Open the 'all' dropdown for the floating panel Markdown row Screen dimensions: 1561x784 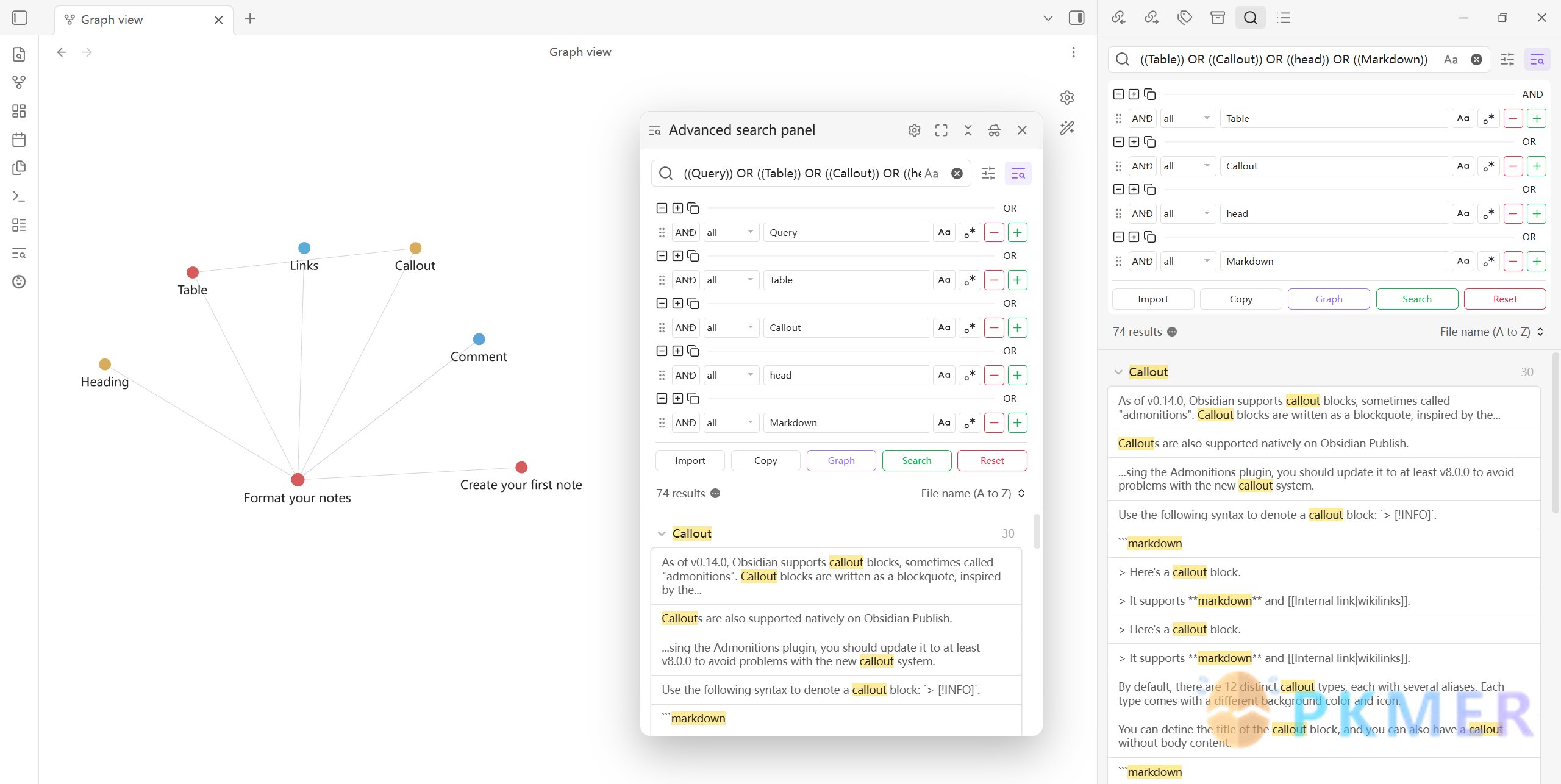tap(731, 422)
